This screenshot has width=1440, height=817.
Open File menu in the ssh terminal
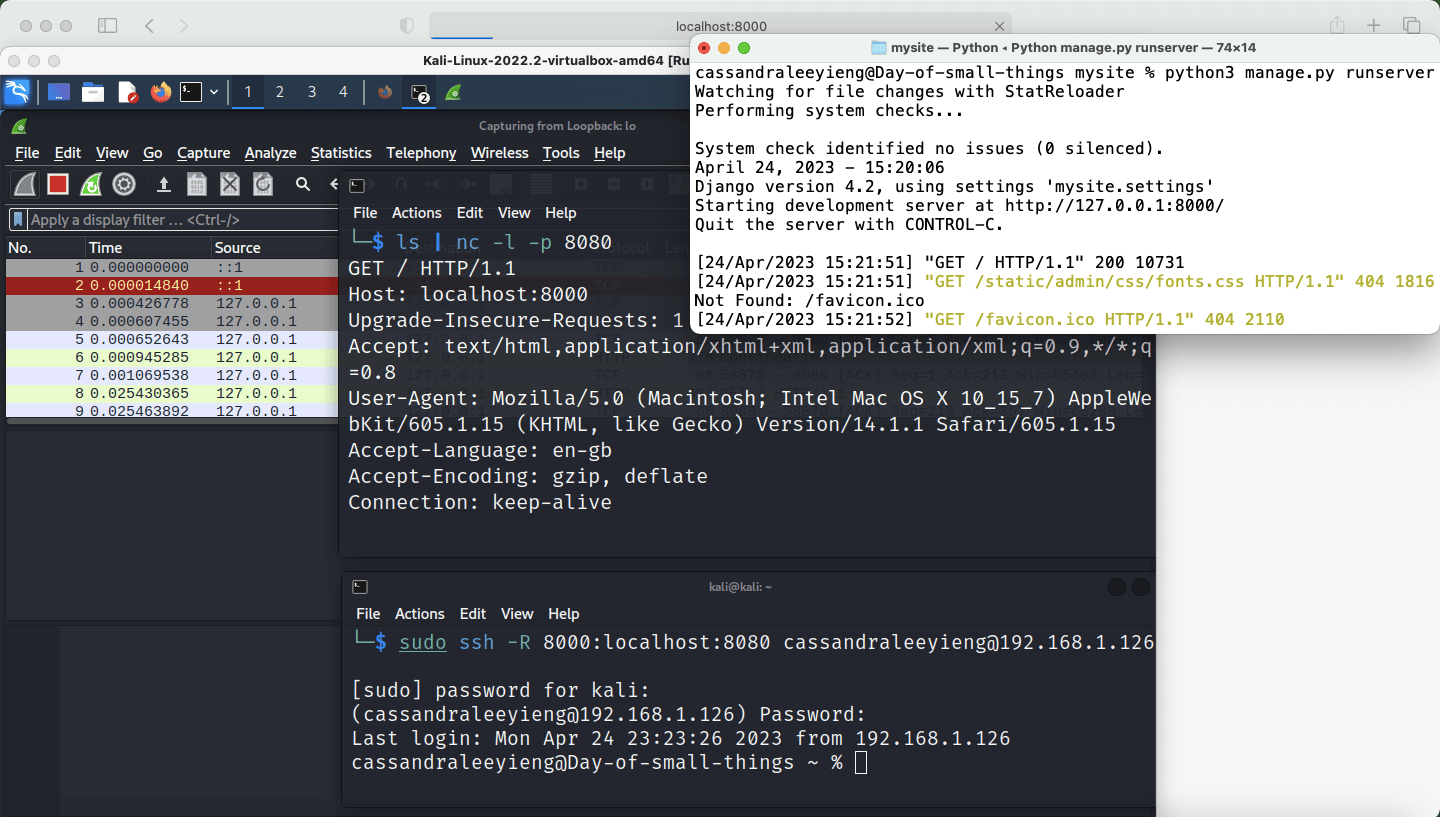pyautogui.click(x=368, y=614)
